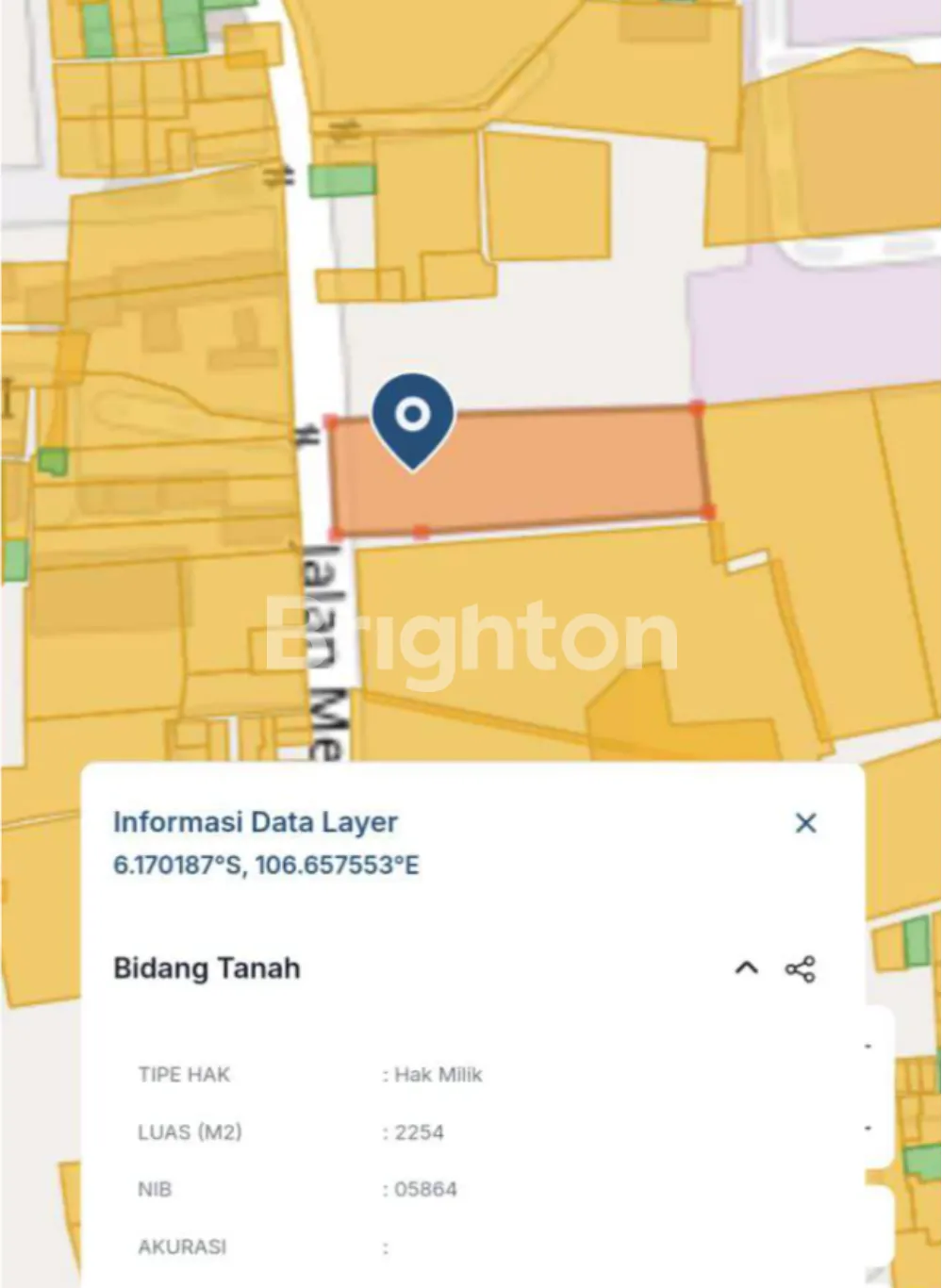The height and width of the screenshot is (1288, 943).
Task: Click the coordinates 6.170187°S, 106.657553°E text
Action: [x=266, y=865]
